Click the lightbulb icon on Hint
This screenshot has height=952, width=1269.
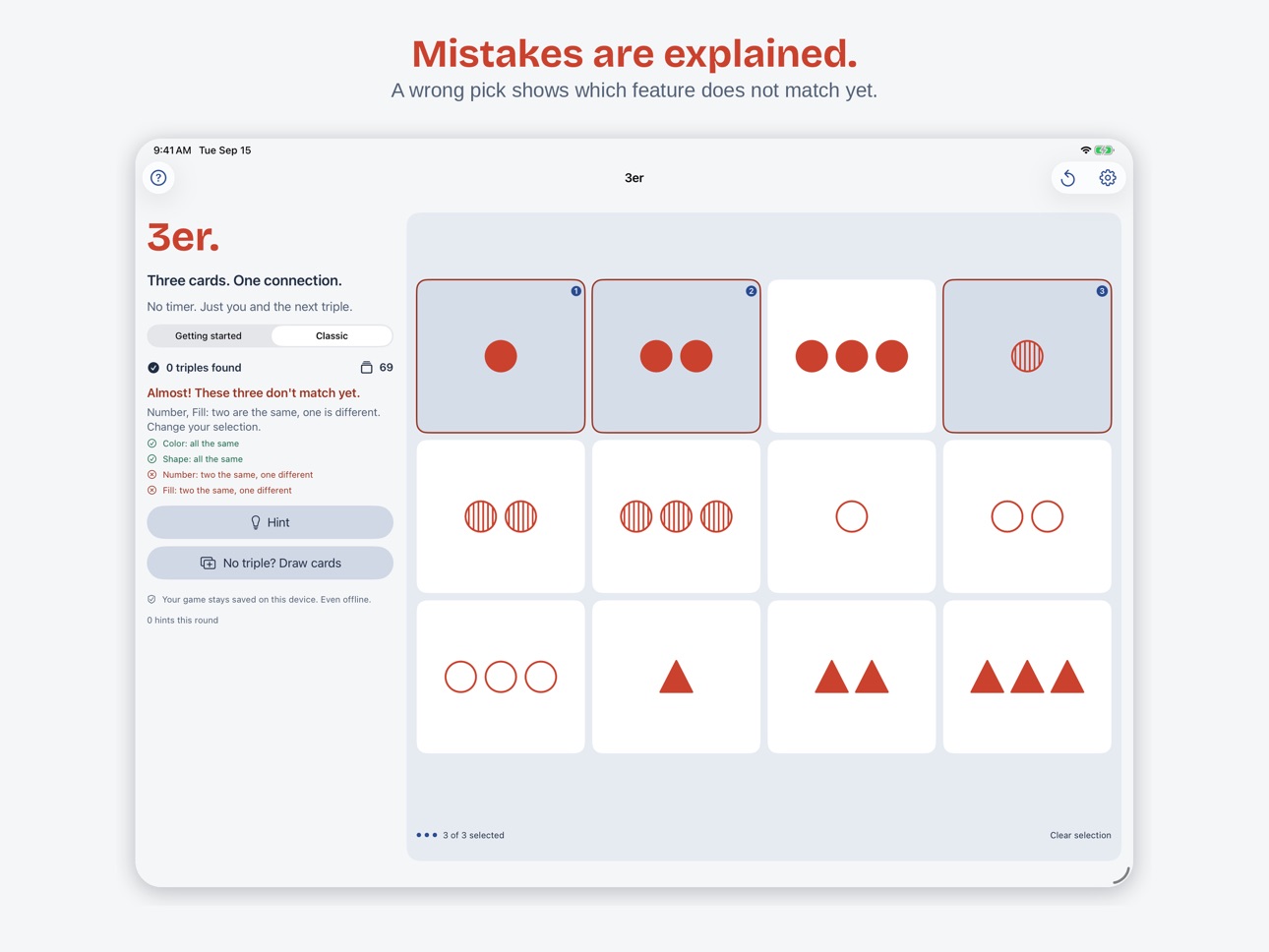256,522
